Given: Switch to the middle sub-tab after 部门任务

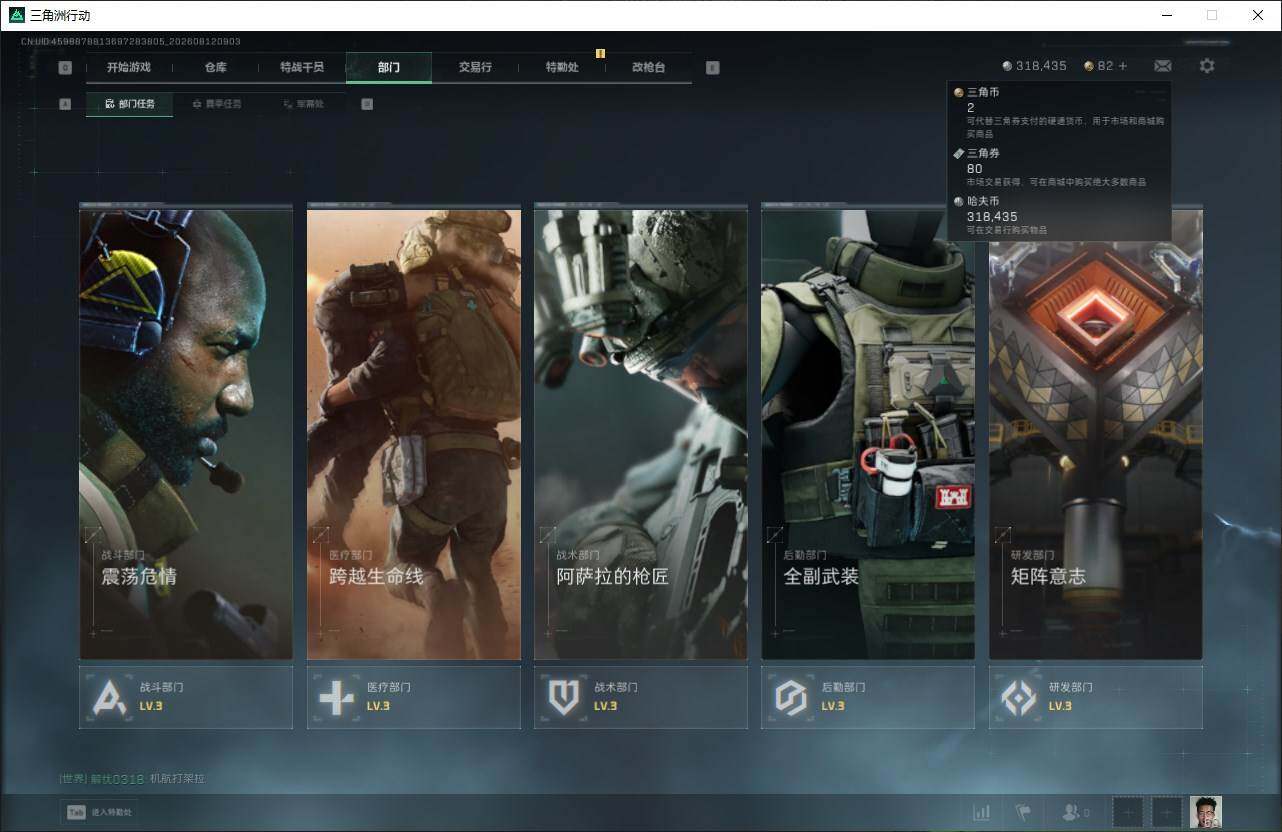Looking at the screenshot, I should (x=216, y=104).
